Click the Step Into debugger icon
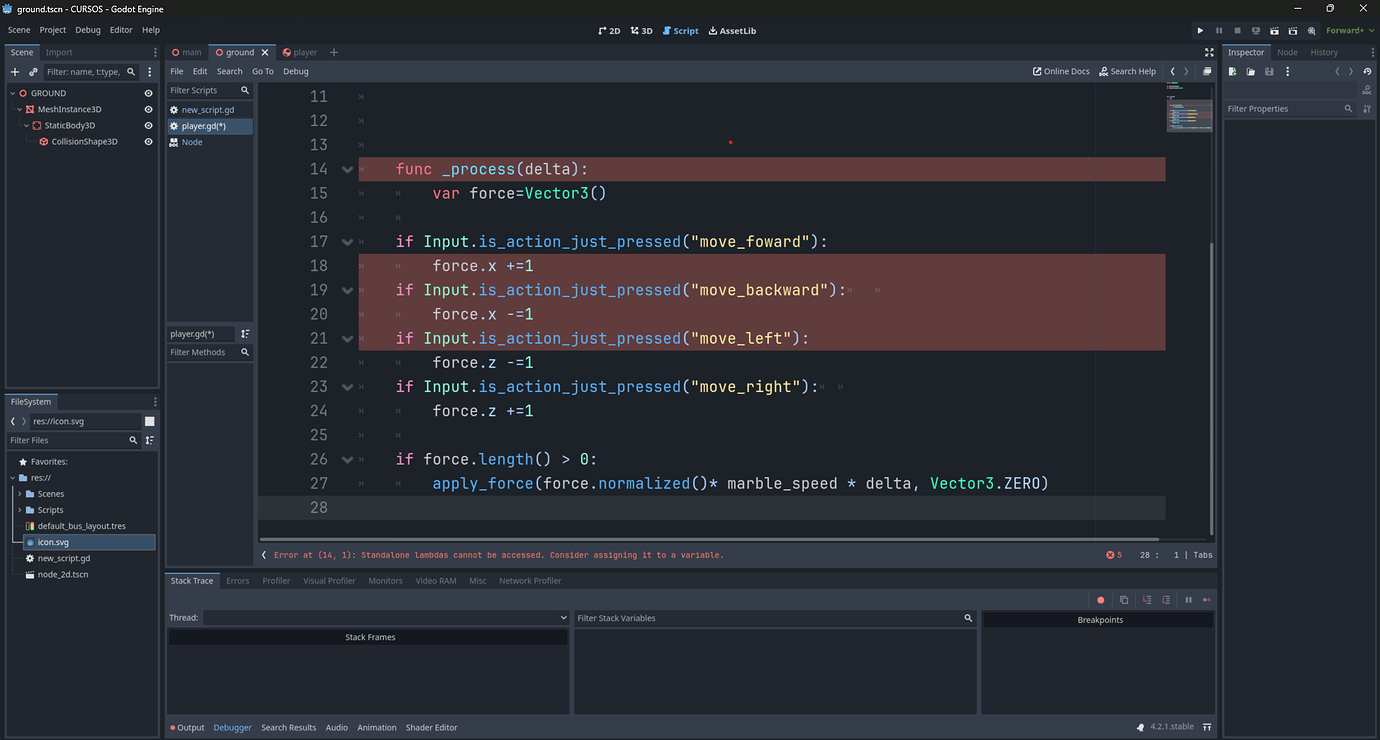This screenshot has height=740, width=1380. 1147,599
